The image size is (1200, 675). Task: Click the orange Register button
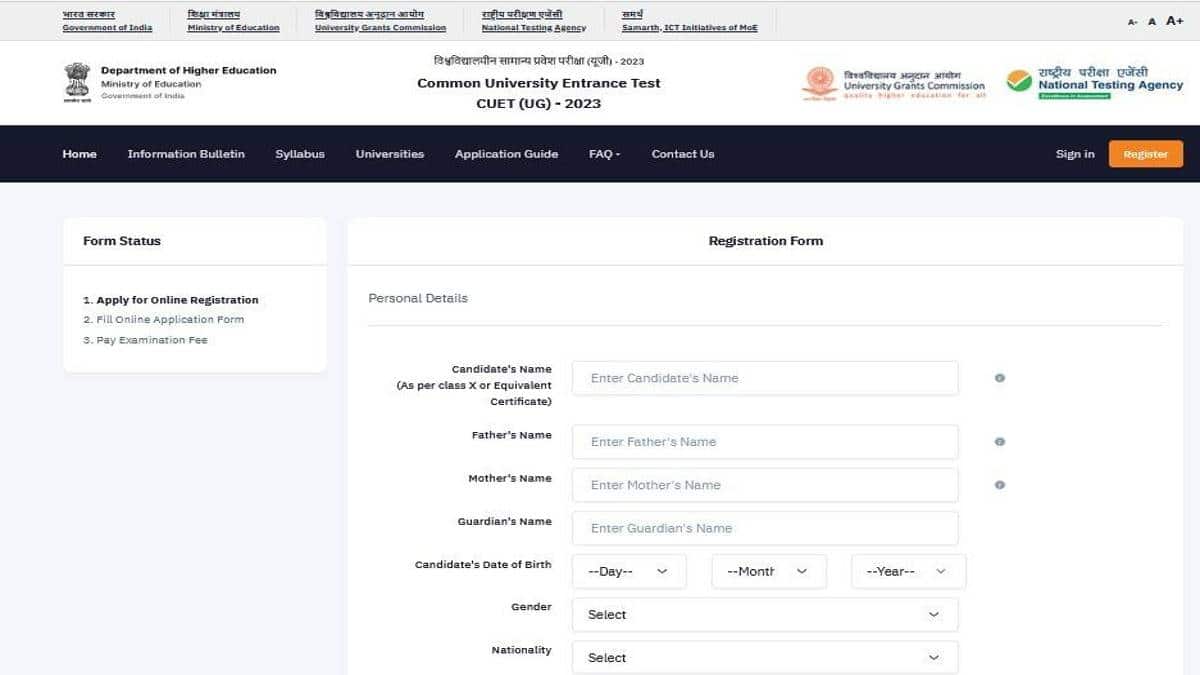(x=1145, y=154)
